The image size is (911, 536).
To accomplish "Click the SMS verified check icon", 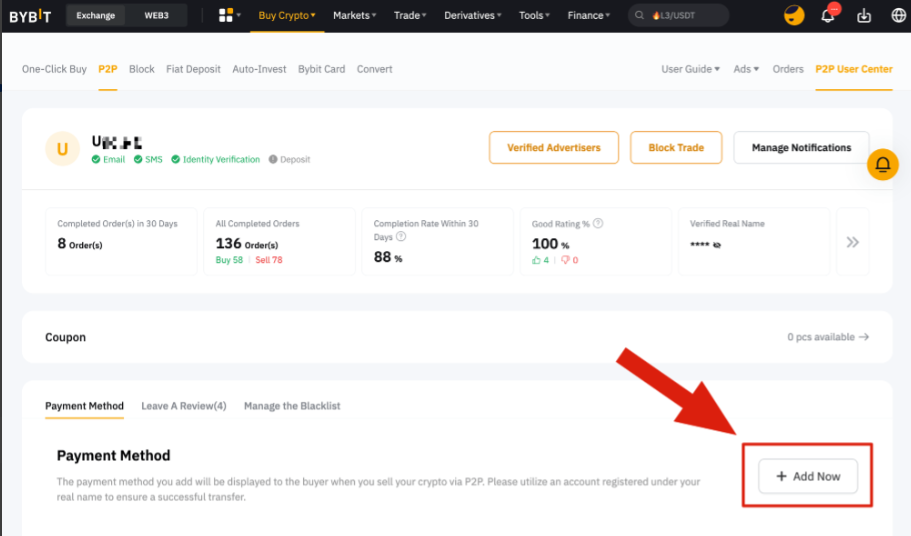I will click(x=138, y=159).
